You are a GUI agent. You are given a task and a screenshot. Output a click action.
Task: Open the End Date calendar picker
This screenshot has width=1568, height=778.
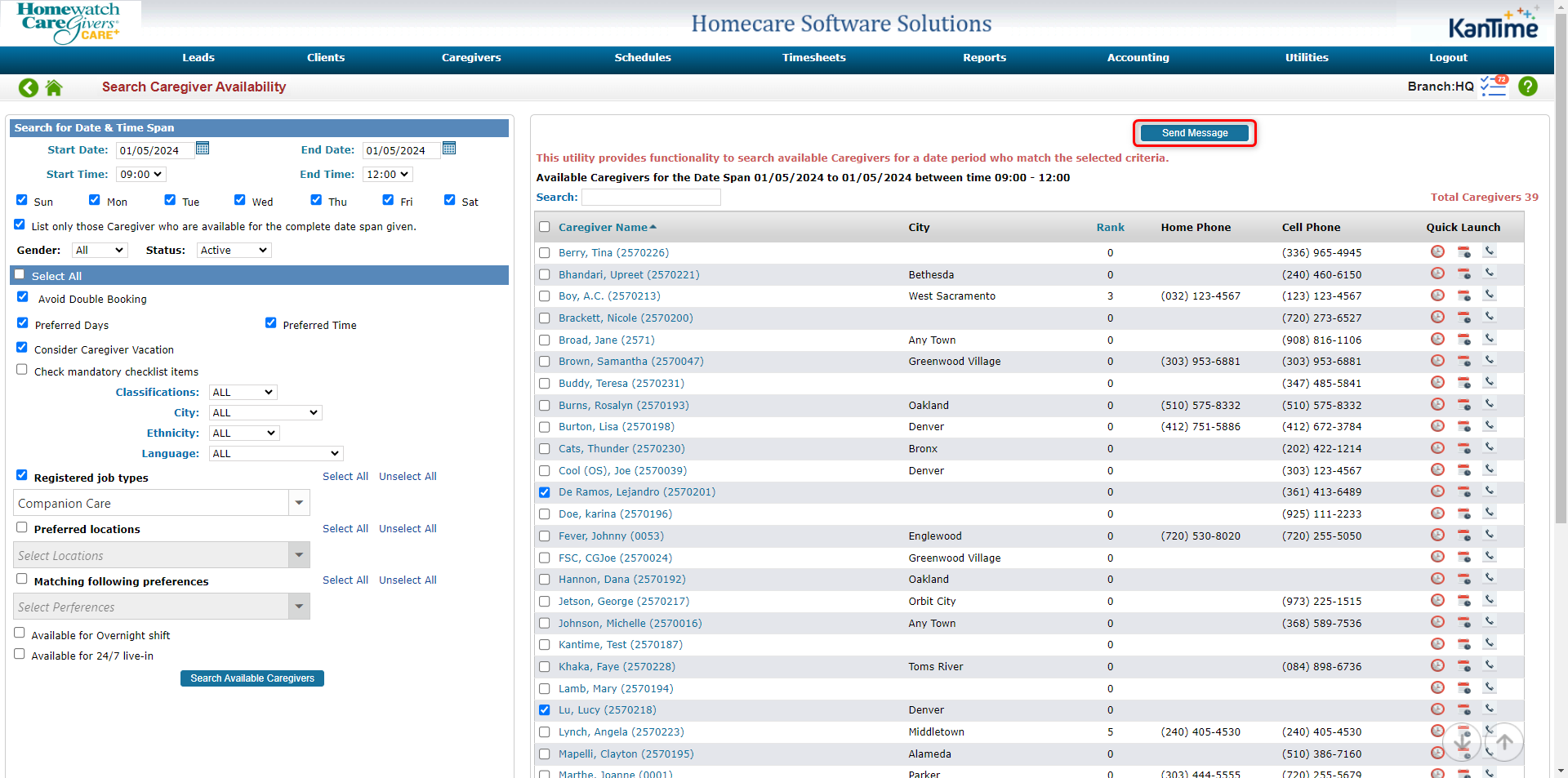(x=449, y=149)
